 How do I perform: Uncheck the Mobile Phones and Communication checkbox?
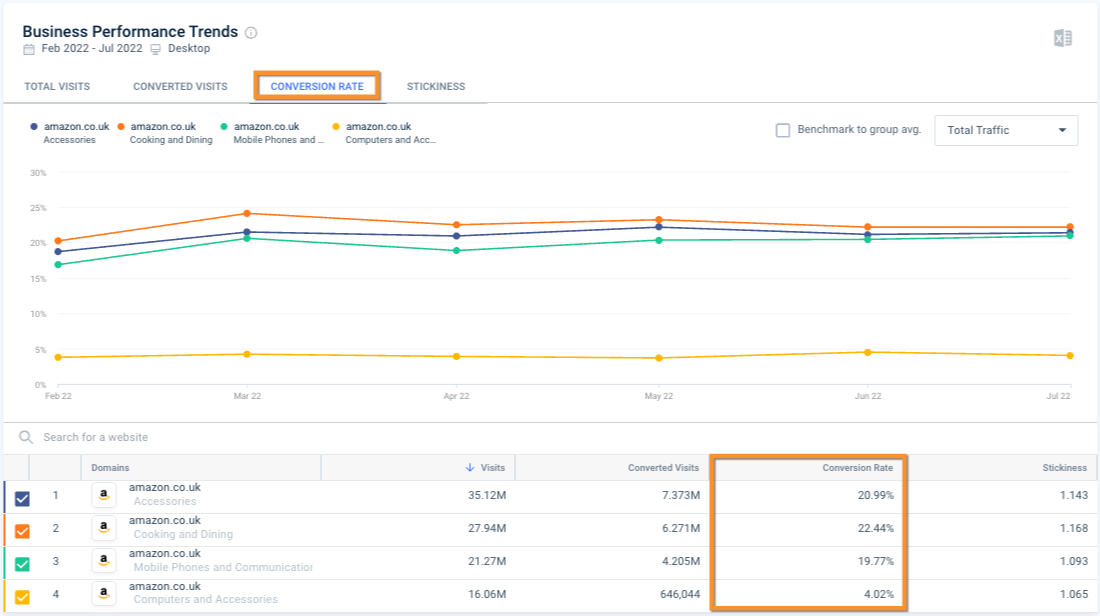click(x=22, y=563)
